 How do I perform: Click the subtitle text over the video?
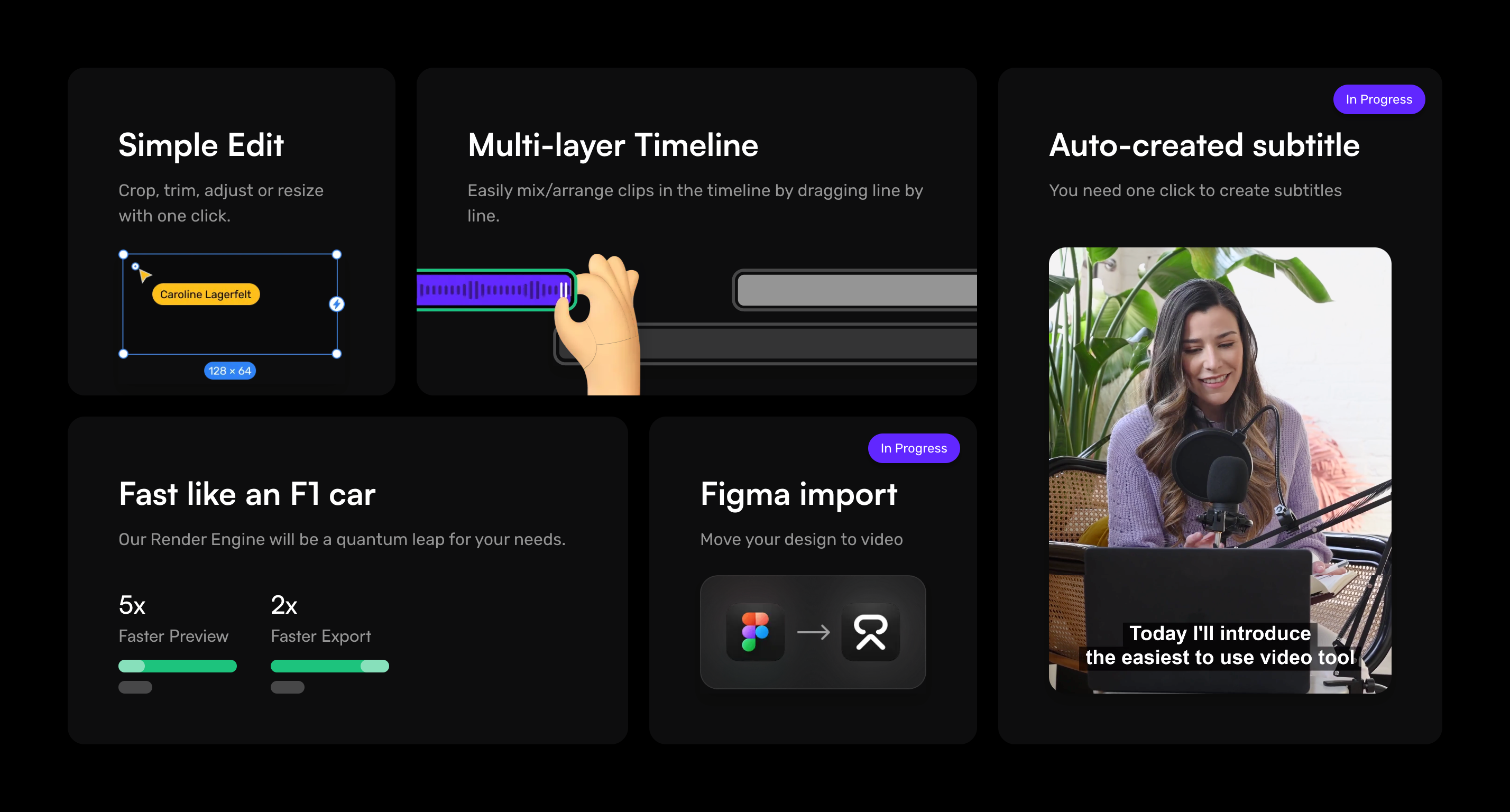[1219, 645]
